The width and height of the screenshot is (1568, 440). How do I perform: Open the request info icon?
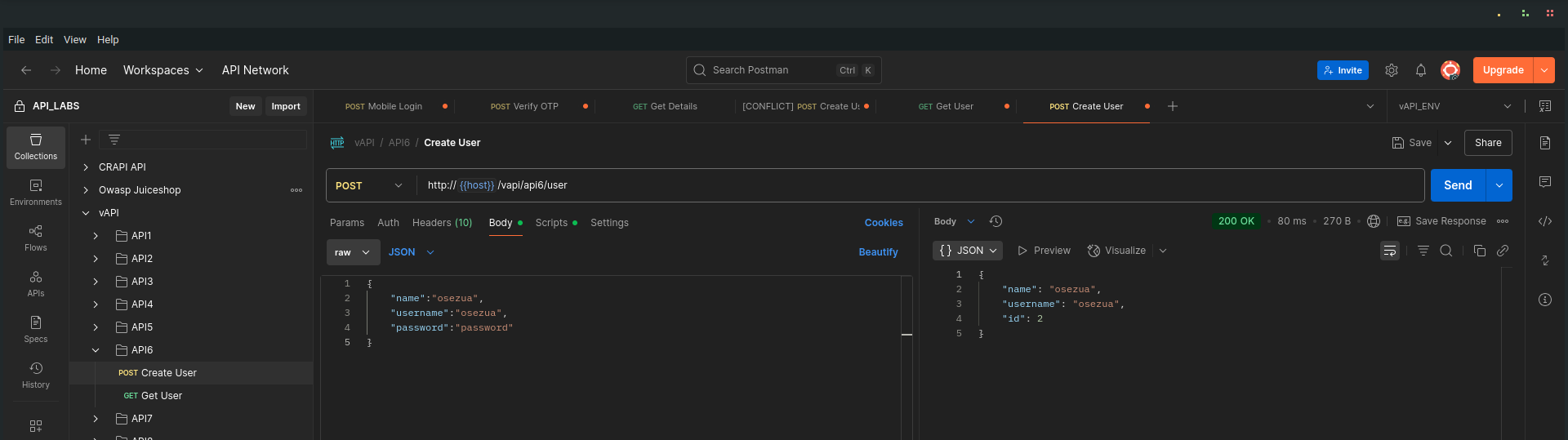tap(1545, 300)
